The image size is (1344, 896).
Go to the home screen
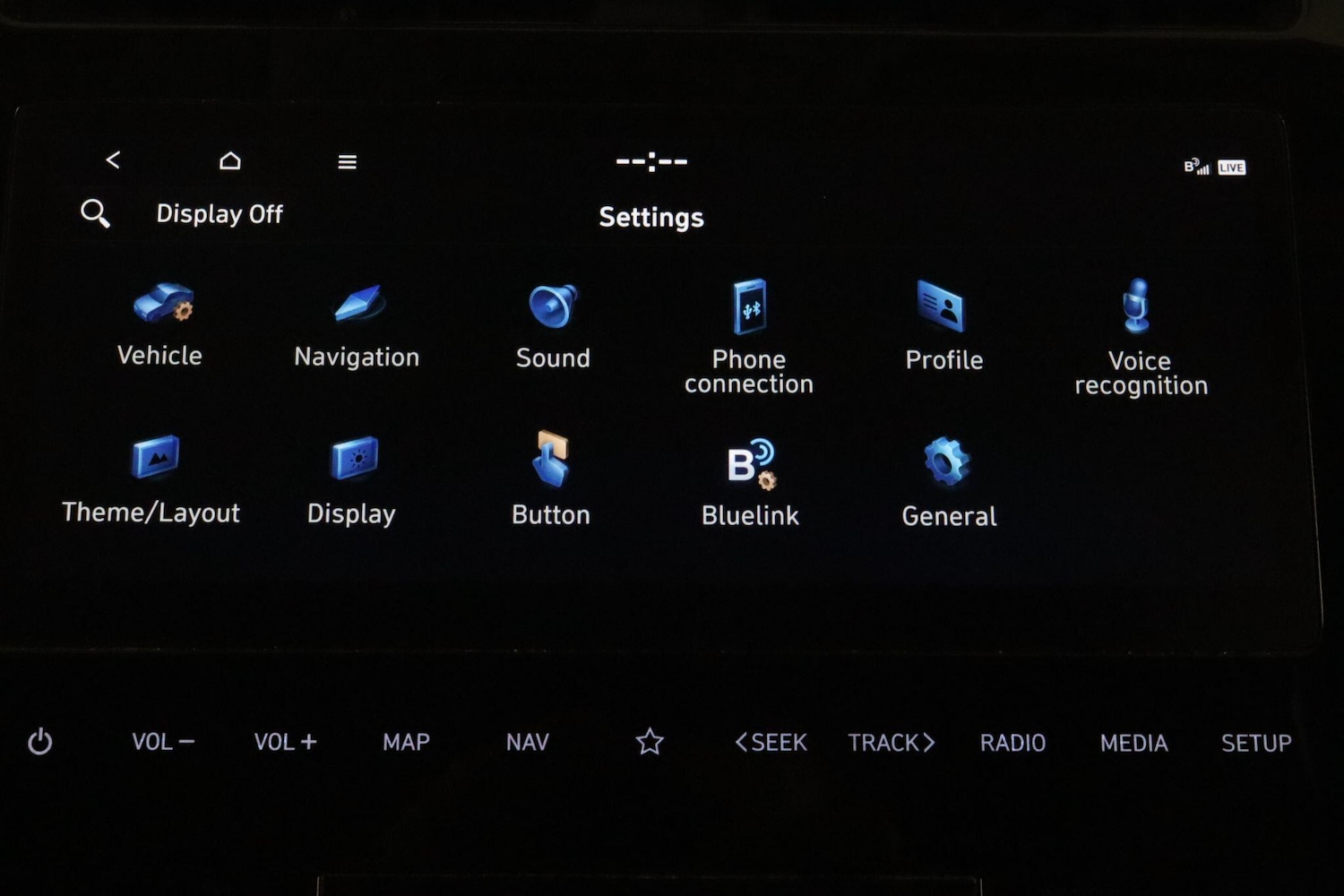click(x=230, y=160)
